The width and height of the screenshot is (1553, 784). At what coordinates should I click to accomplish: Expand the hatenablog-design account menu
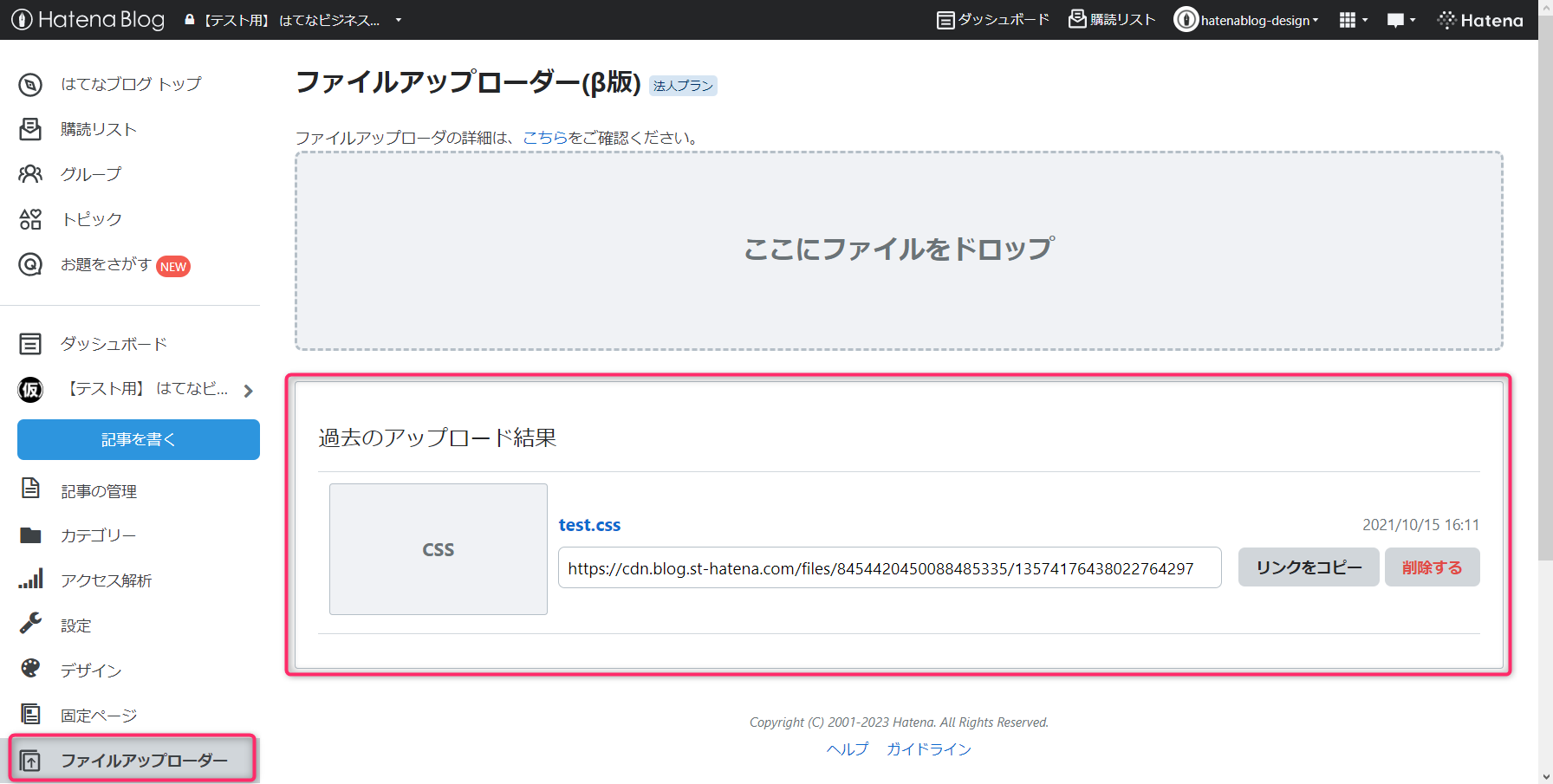tap(1260, 20)
